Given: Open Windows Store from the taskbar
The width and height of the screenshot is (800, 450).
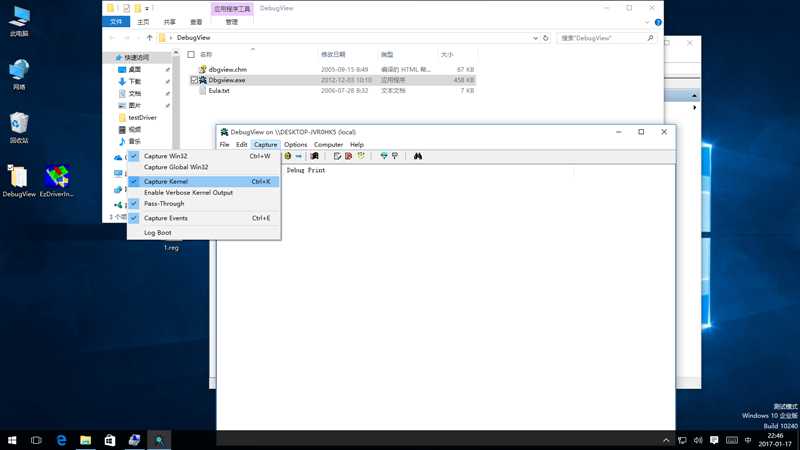Looking at the screenshot, I should pos(110,440).
